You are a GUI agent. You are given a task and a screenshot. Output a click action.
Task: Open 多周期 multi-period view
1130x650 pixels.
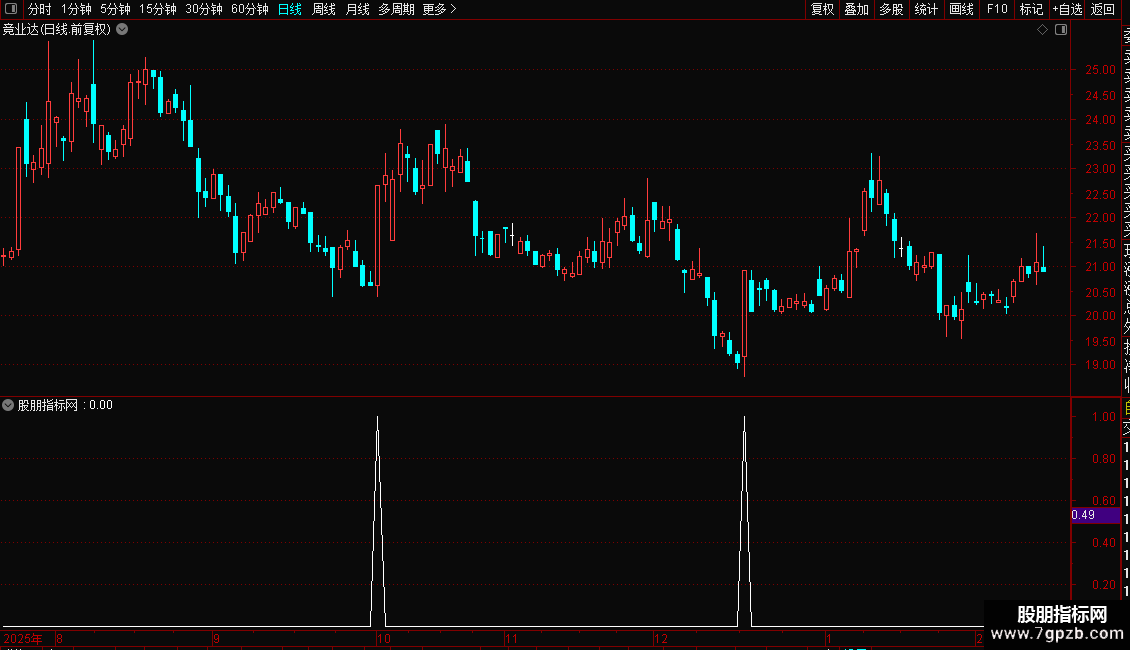pos(396,9)
